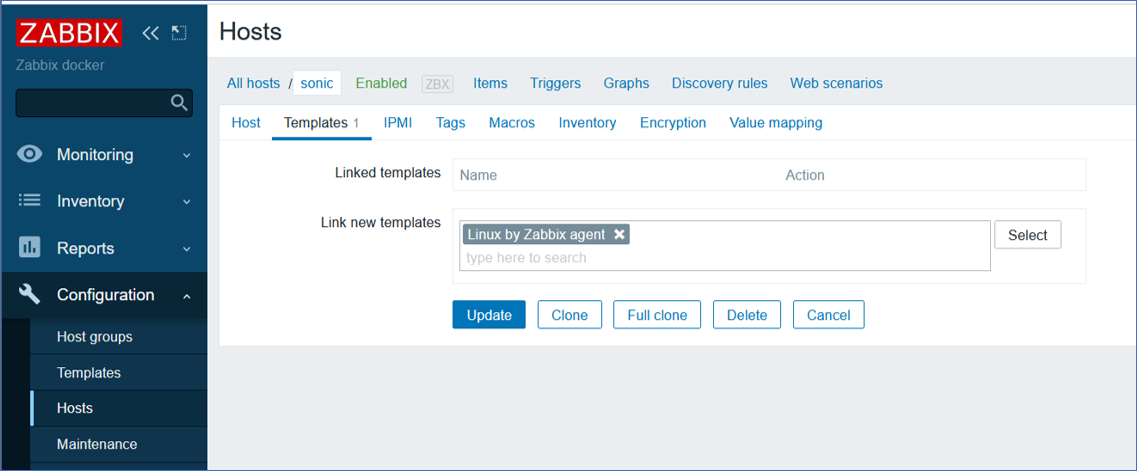The width and height of the screenshot is (1137, 471).
Task: Click the search magnifier icon
Action: click(x=178, y=102)
